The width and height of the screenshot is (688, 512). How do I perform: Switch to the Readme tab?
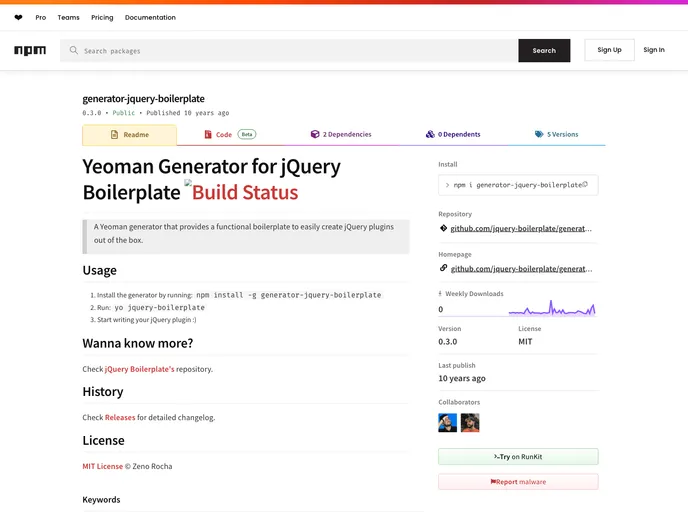tap(129, 135)
